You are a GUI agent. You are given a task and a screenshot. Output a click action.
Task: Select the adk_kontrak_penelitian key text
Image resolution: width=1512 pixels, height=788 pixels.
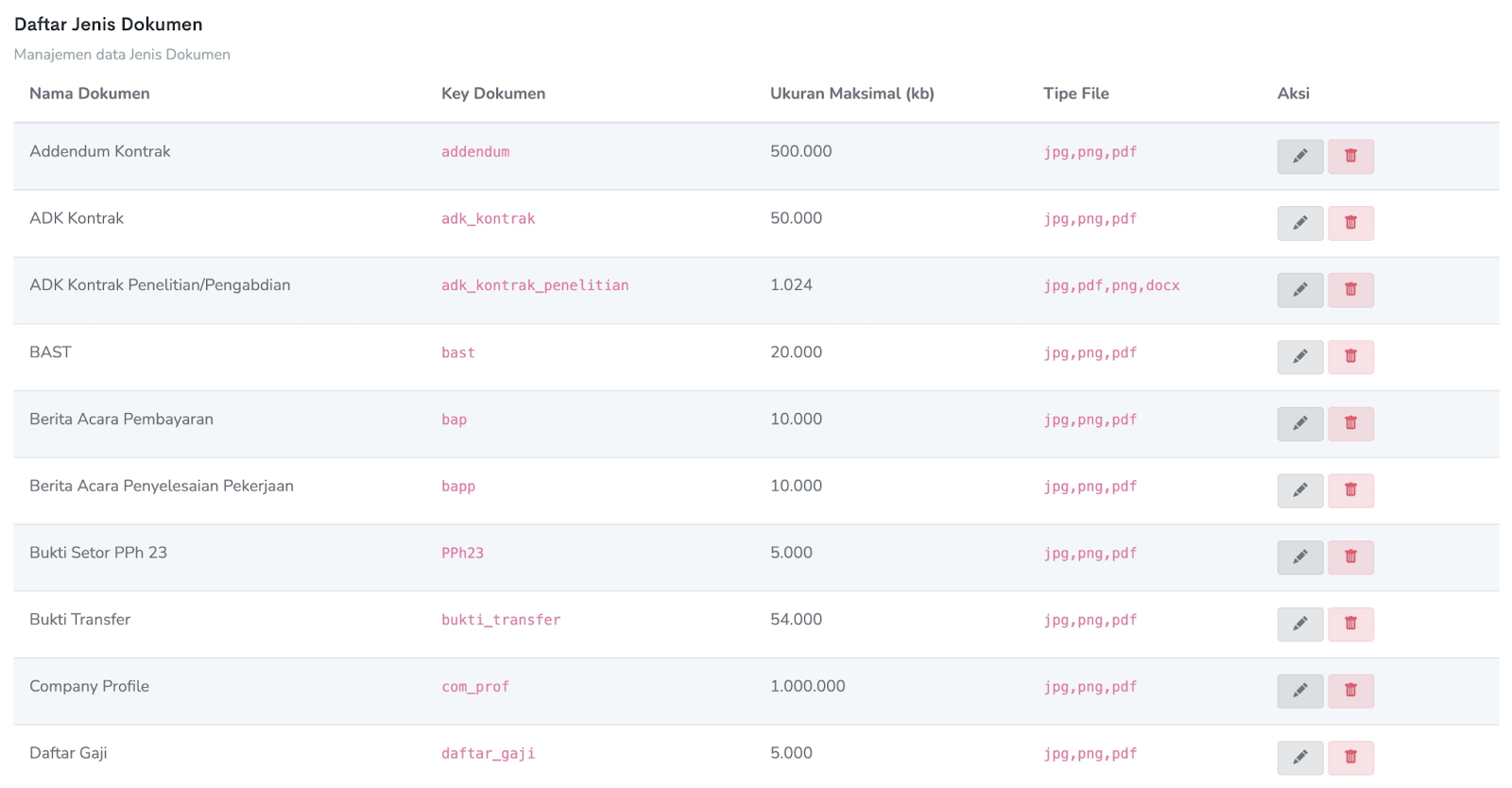click(535, 285)
